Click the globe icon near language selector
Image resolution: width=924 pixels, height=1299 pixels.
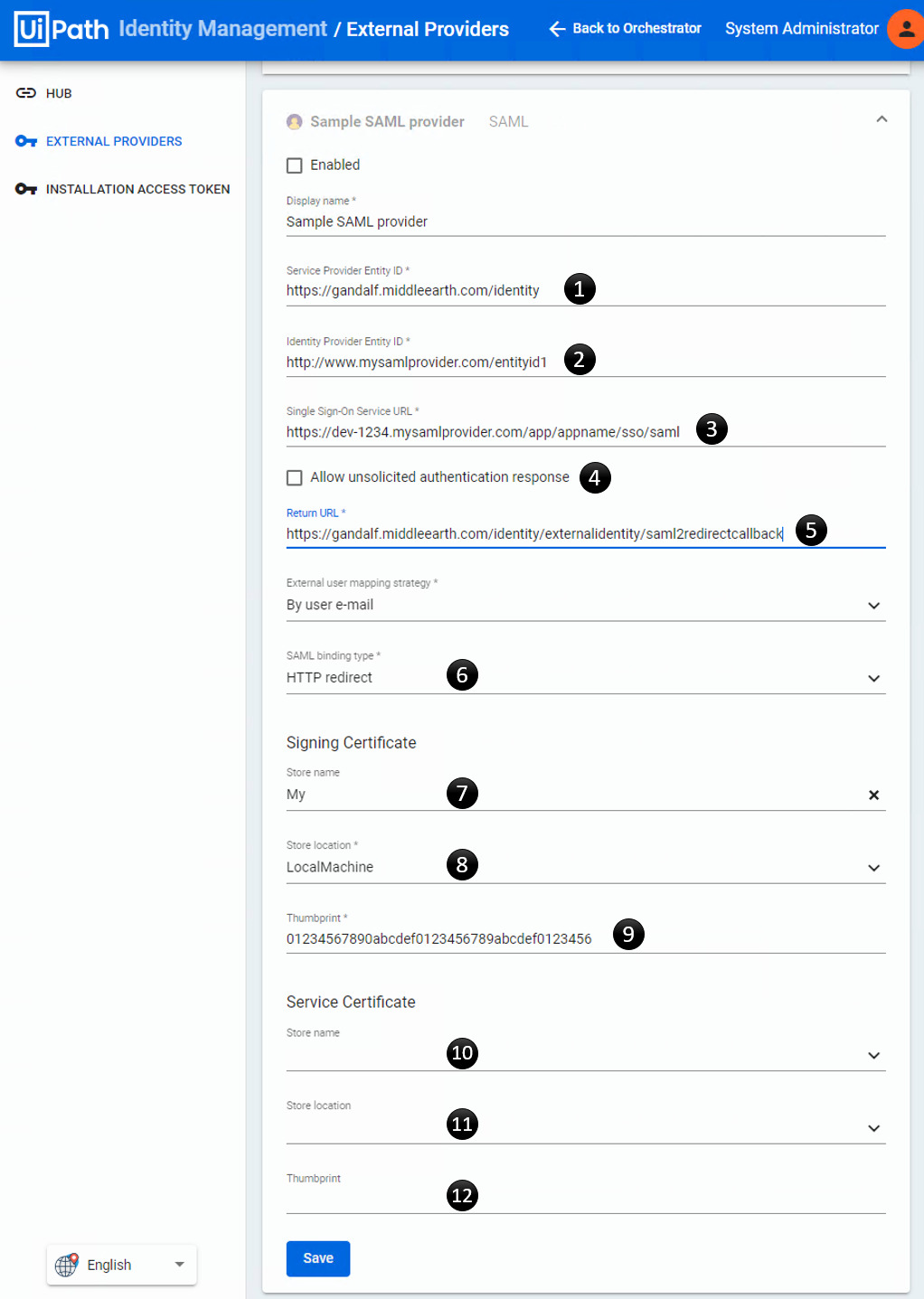[65, 1265]
